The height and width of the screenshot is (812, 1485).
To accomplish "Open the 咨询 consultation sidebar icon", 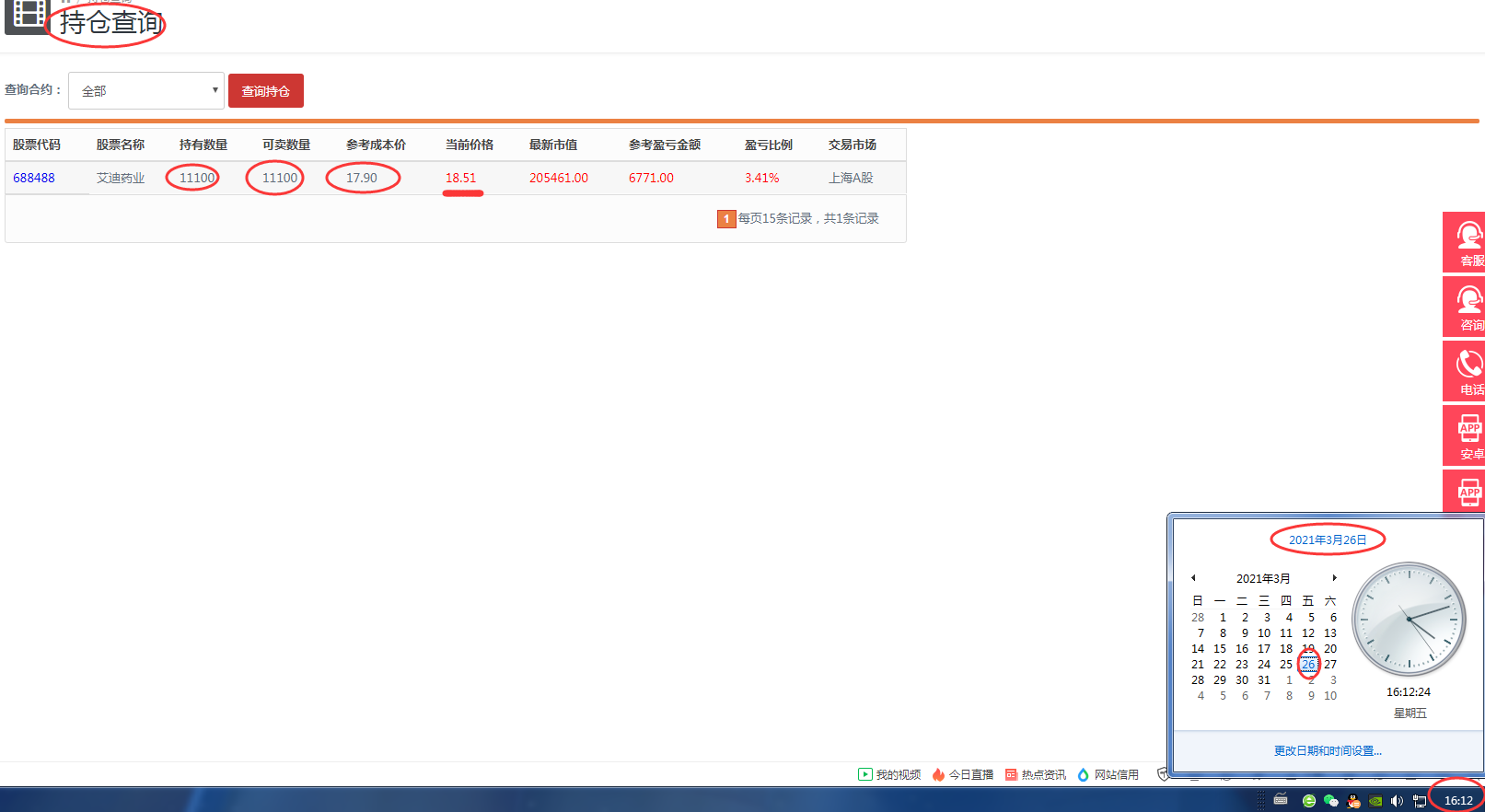I will [1465, 307].
